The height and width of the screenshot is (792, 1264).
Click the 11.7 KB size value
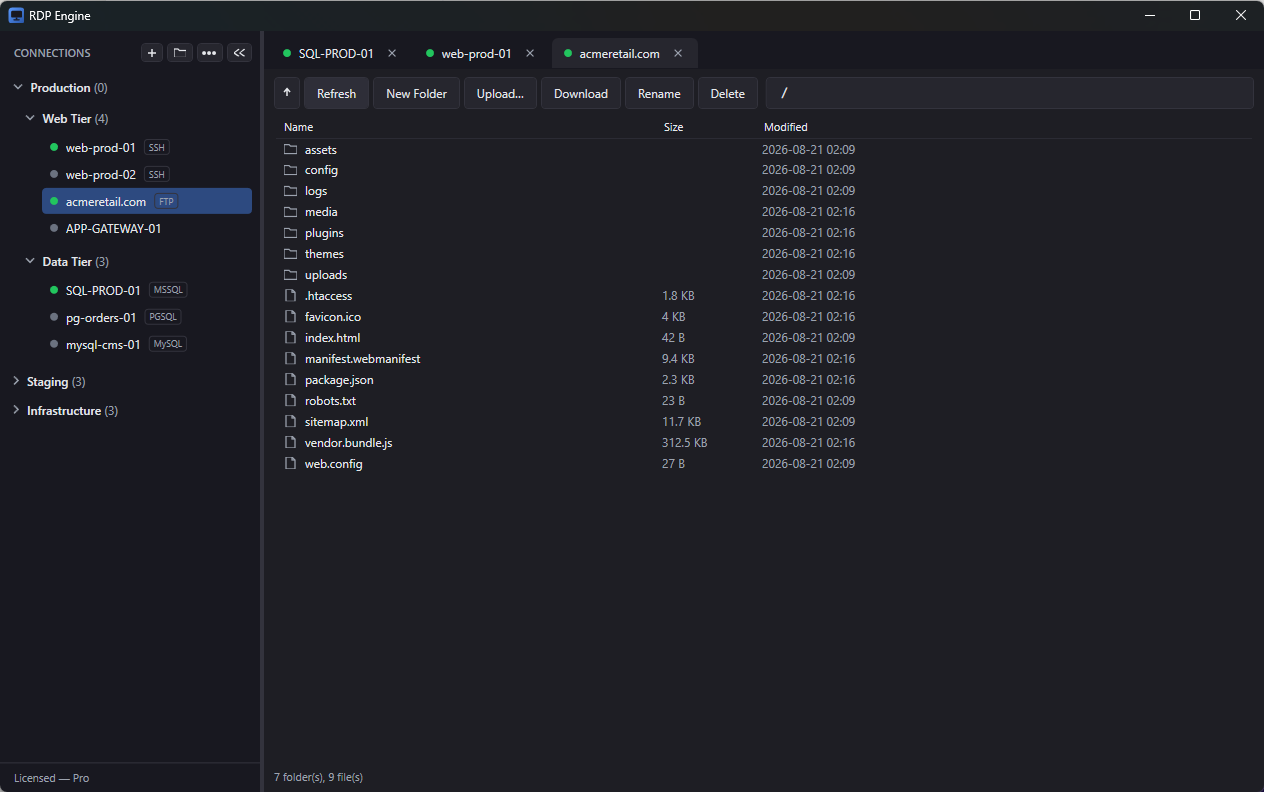[x=682, y=422]
